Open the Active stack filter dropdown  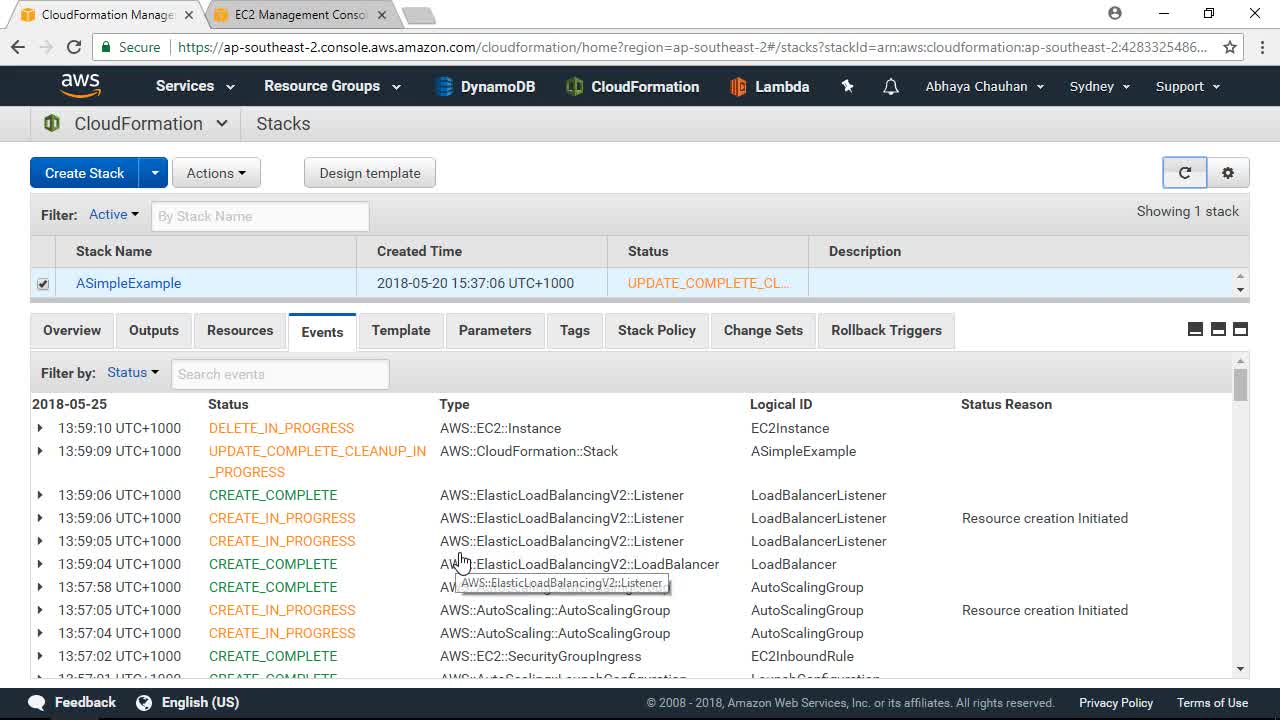coord(114,214)
